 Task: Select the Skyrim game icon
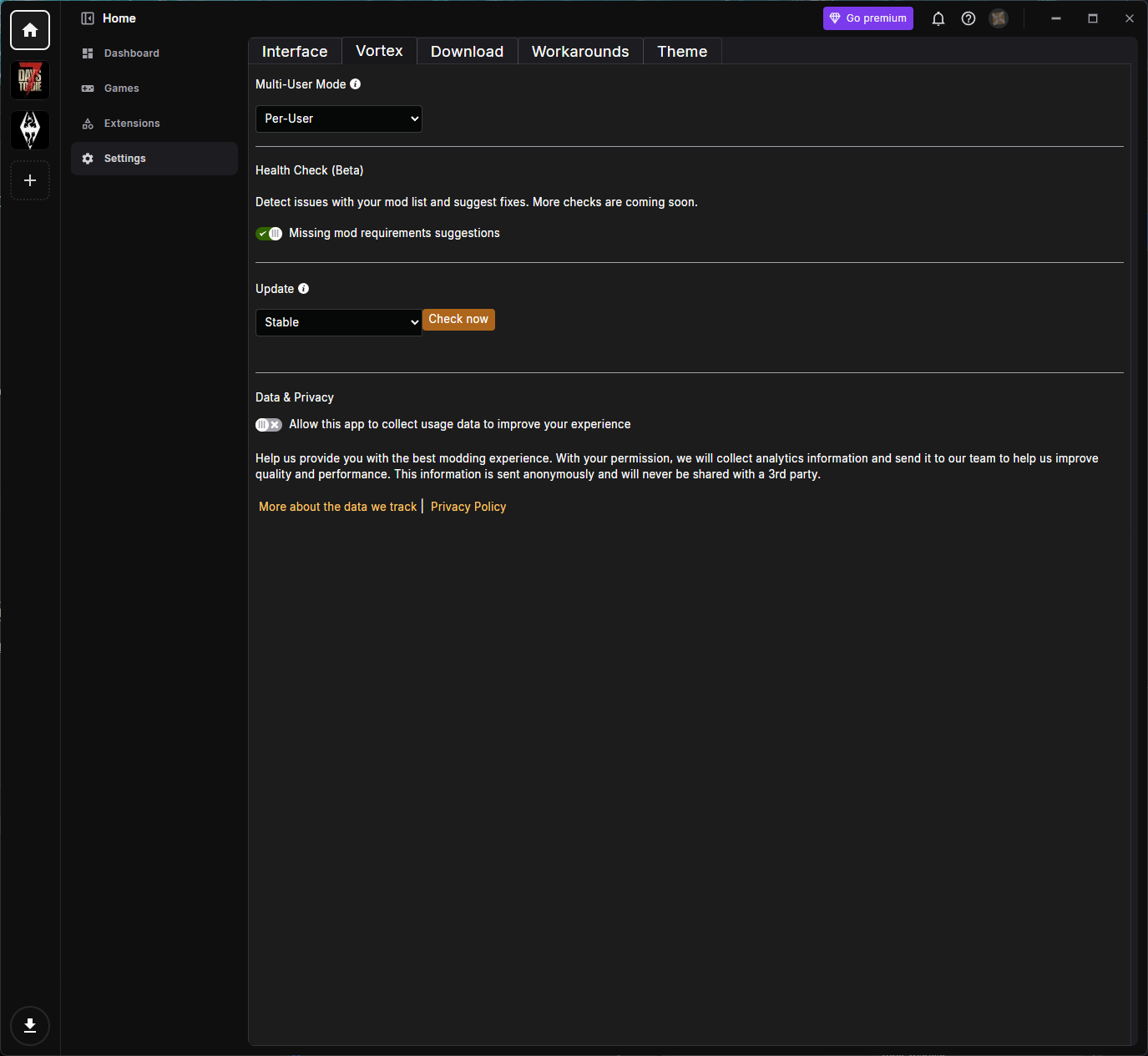[30, 130]
